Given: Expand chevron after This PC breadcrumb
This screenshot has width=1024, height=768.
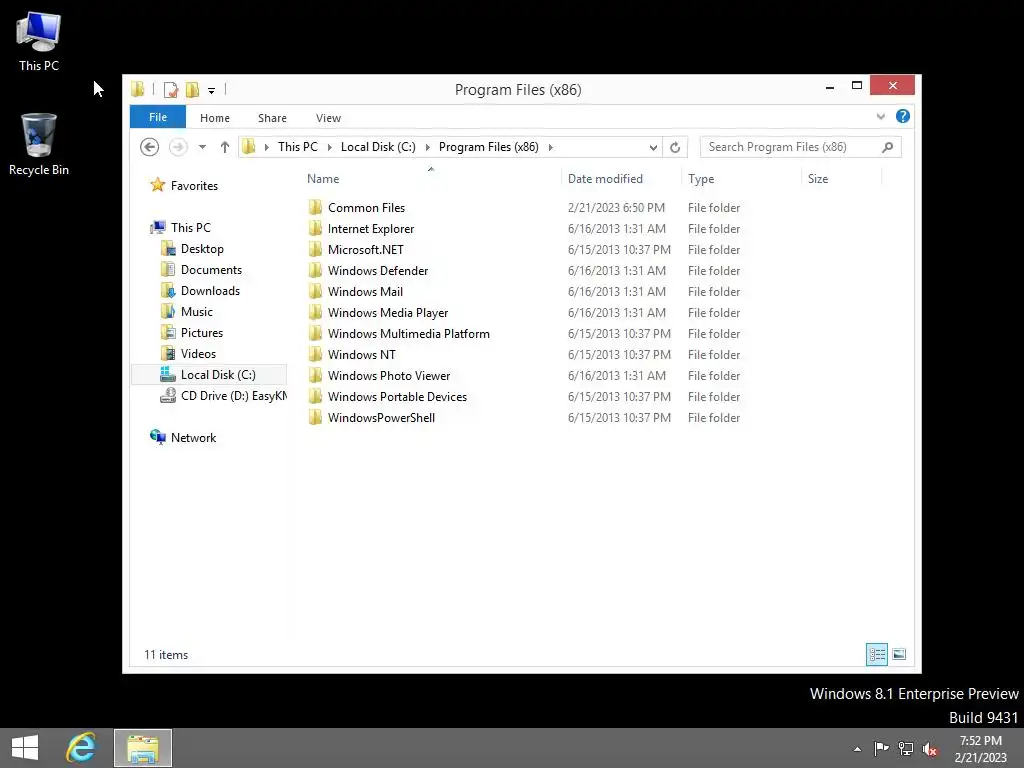Looking at the screenshot, I should [x=330, y=147].
